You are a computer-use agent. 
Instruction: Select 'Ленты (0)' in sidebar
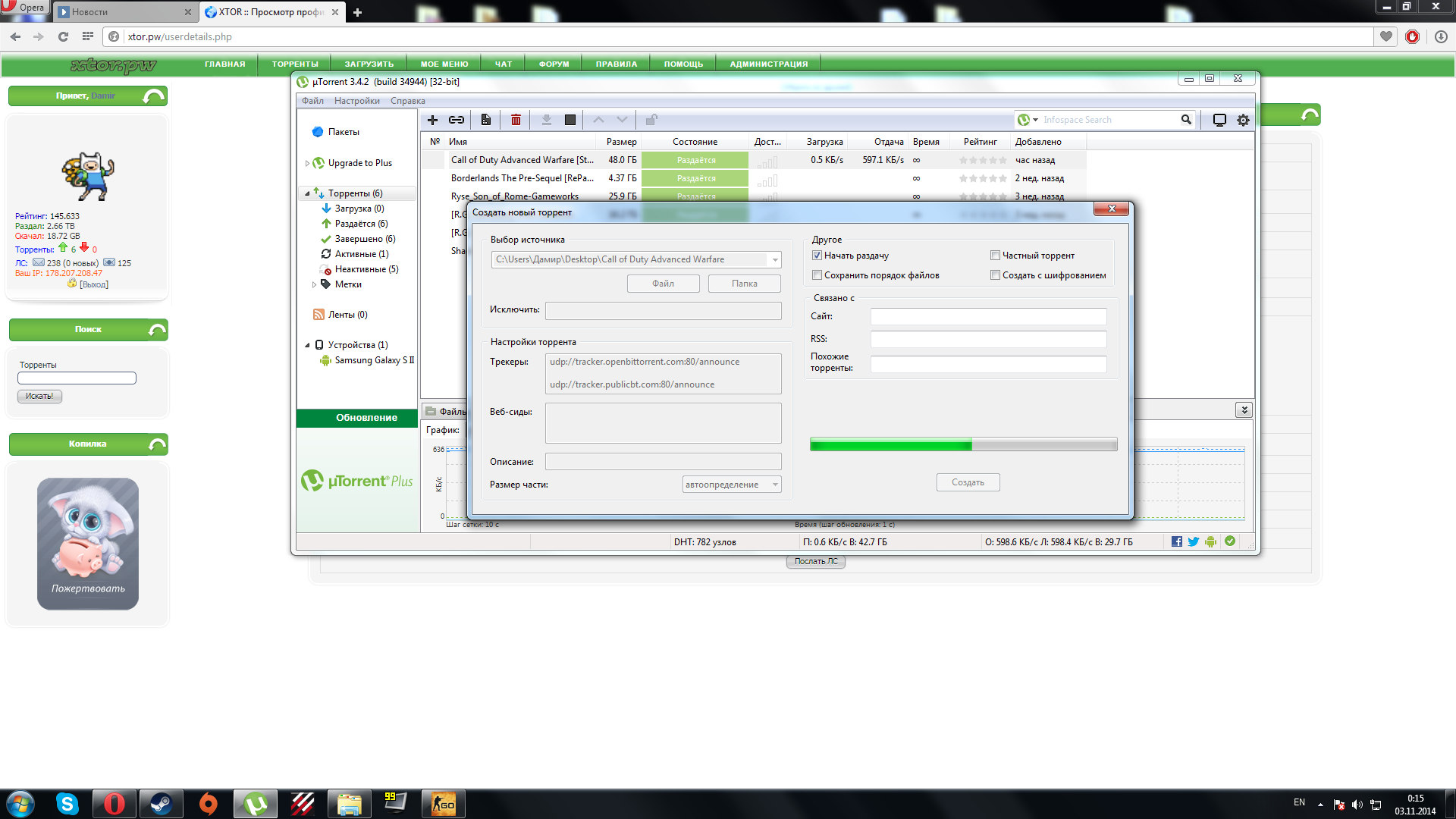(347, 315)
